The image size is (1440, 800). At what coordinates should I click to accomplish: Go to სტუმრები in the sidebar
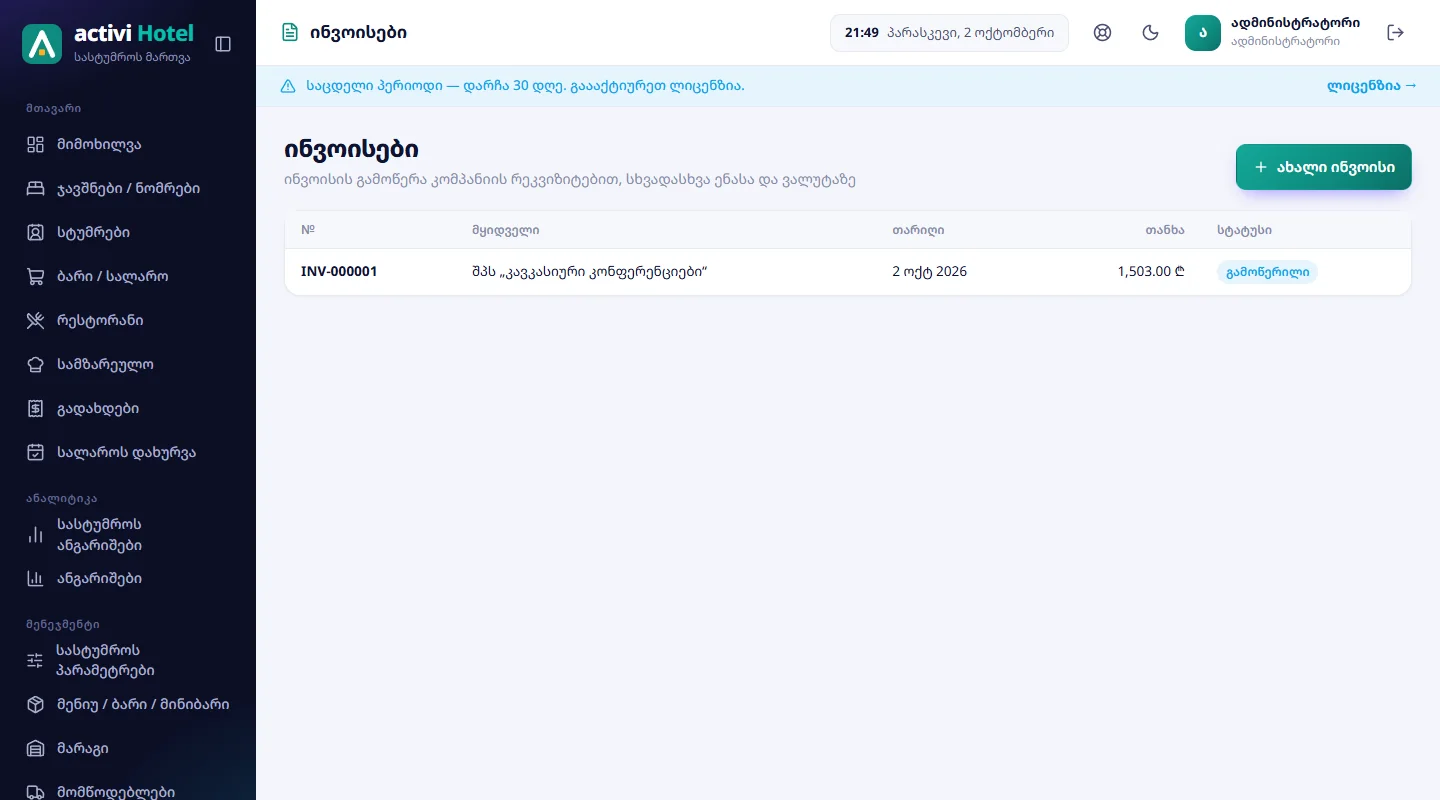pos(128,232)
